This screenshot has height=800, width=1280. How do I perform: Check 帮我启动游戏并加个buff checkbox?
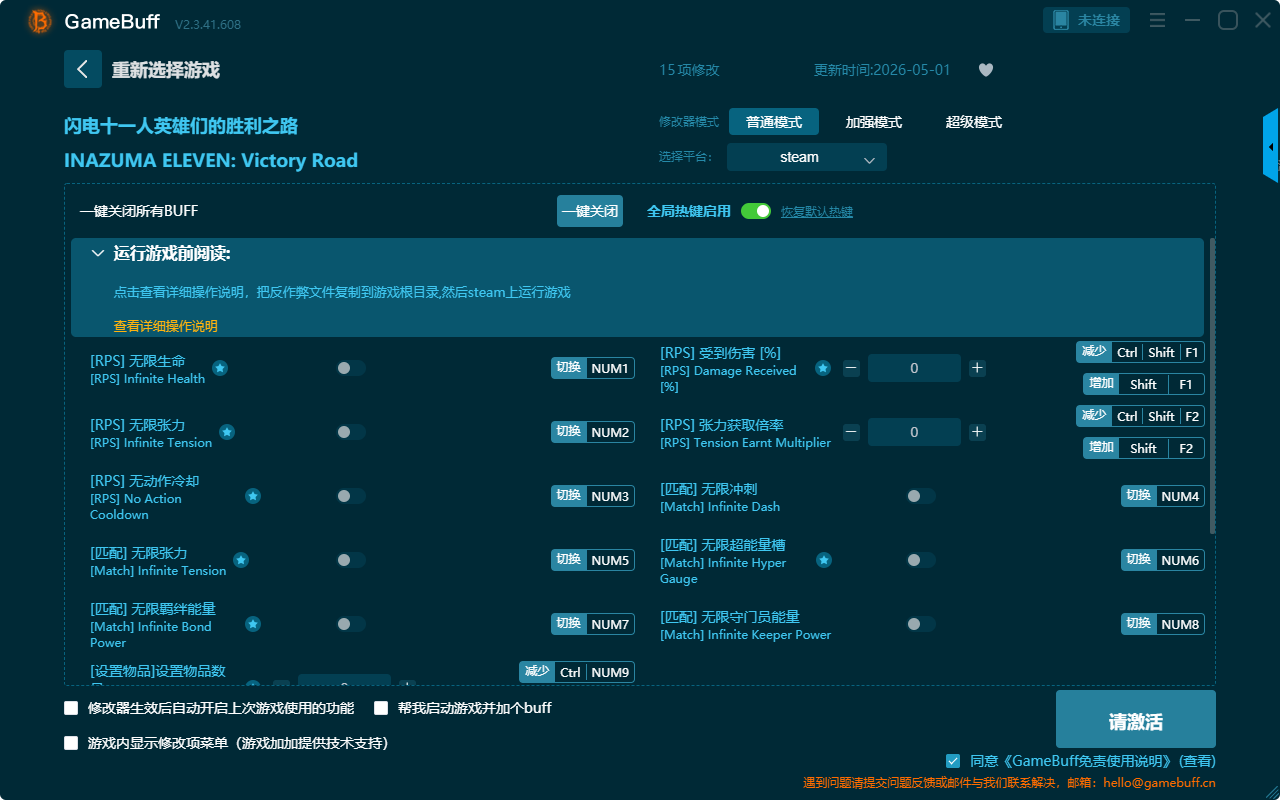pos(381,708)
